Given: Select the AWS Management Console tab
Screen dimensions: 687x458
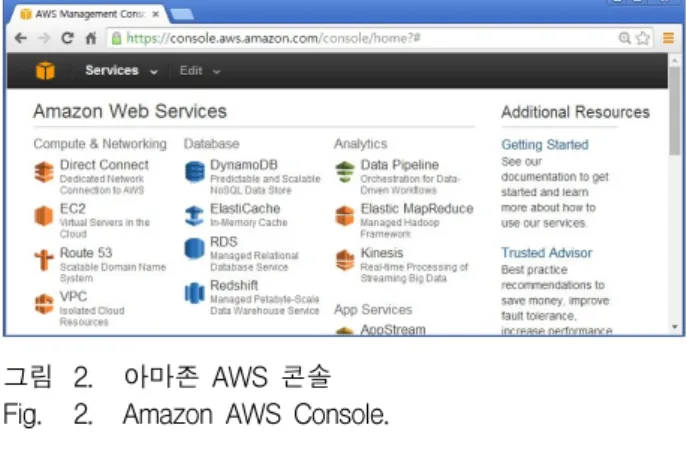Looking at the screenshot, I should 90,14.
